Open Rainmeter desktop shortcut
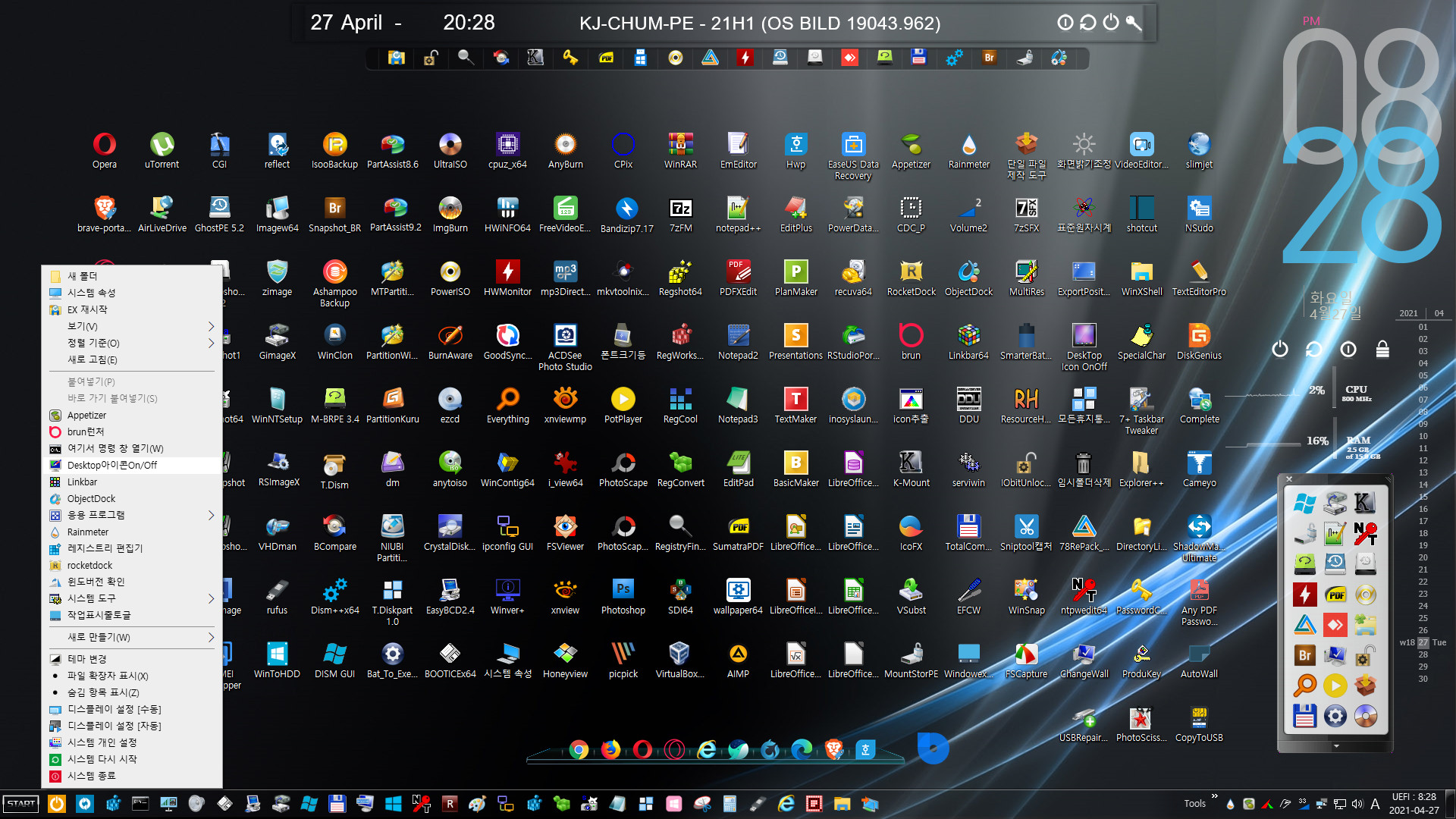The image size is (1456, 819). pos(968,150)
